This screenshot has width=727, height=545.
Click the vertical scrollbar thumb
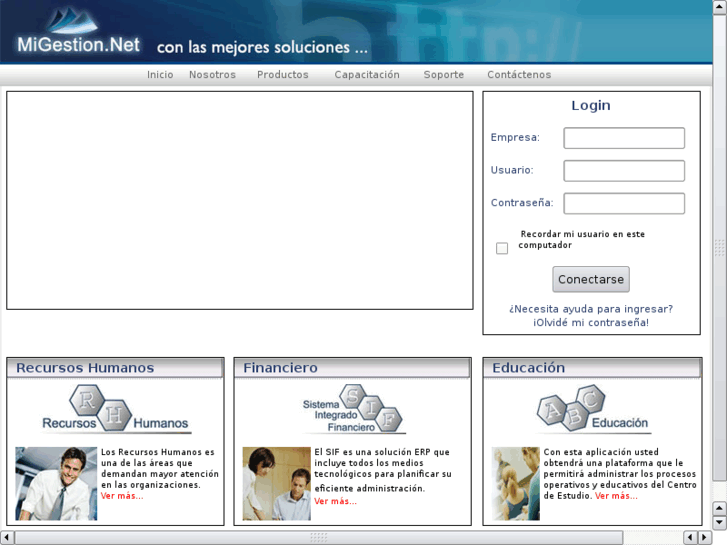pos(720,248)
